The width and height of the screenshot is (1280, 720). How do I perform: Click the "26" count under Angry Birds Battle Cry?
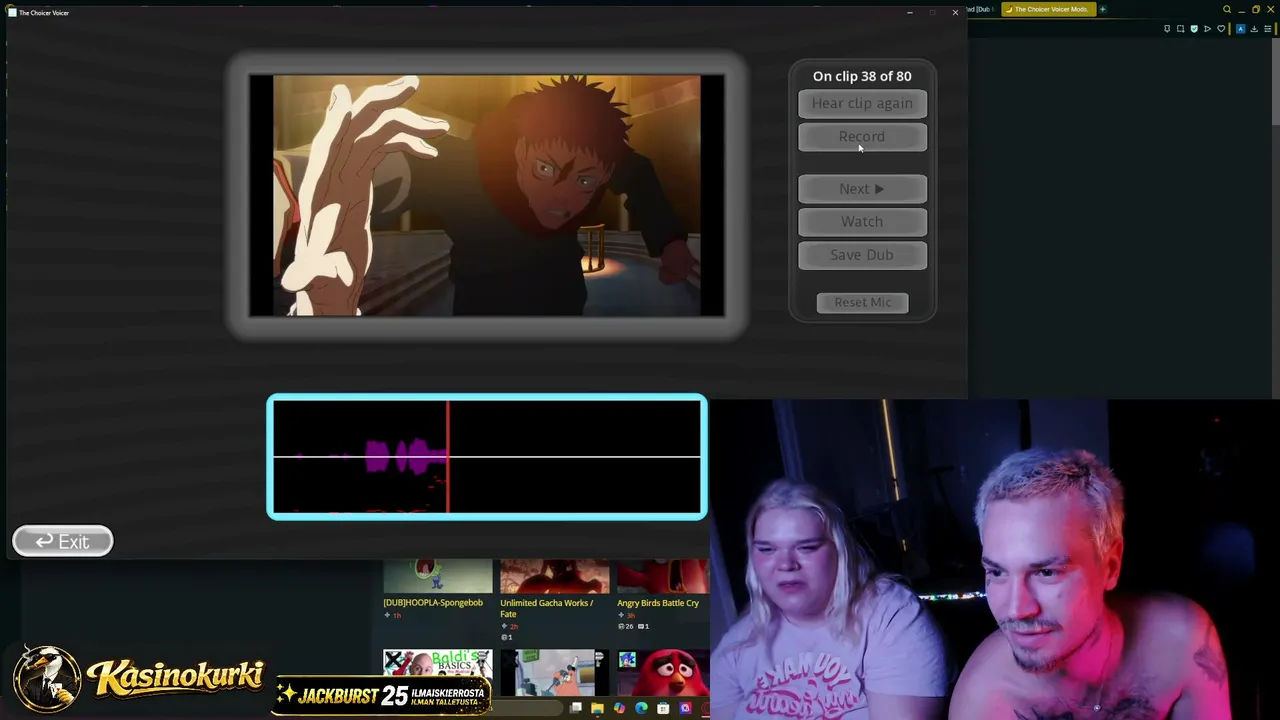[627, 627]
